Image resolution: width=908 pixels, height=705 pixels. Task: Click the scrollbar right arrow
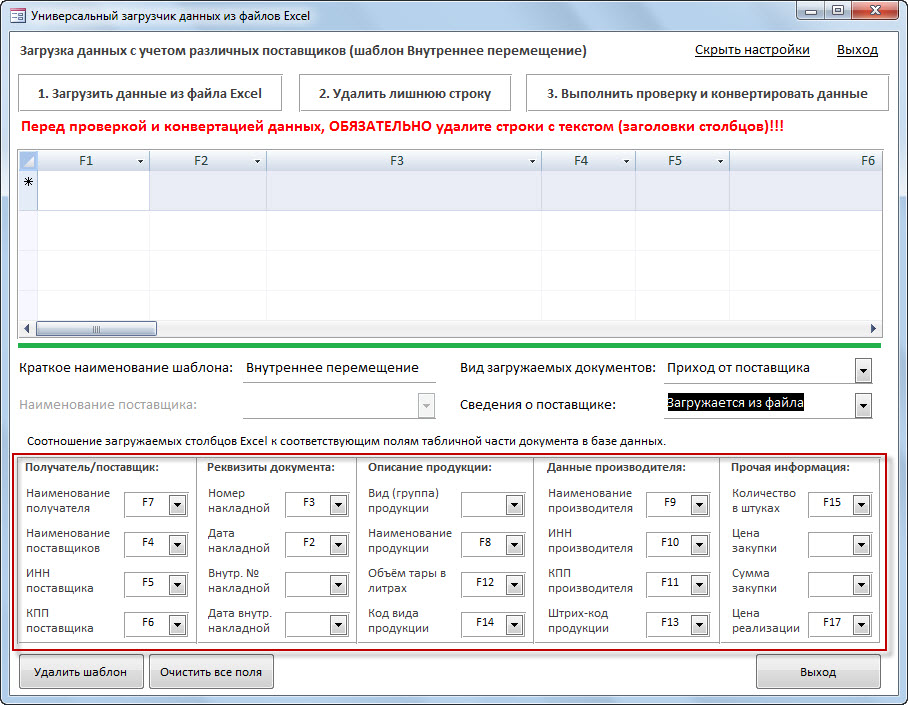click(x=873, y=329)
